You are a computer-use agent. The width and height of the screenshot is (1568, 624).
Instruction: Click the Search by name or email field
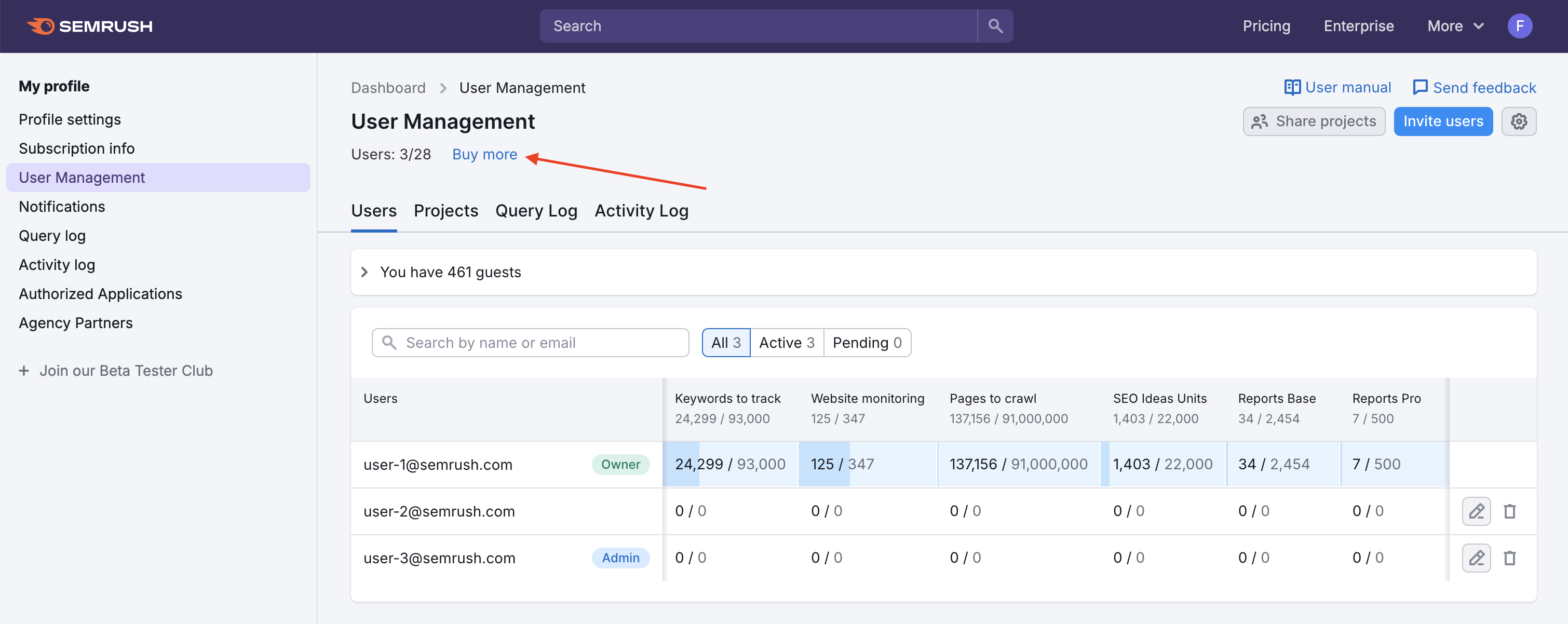click(530, 342)
